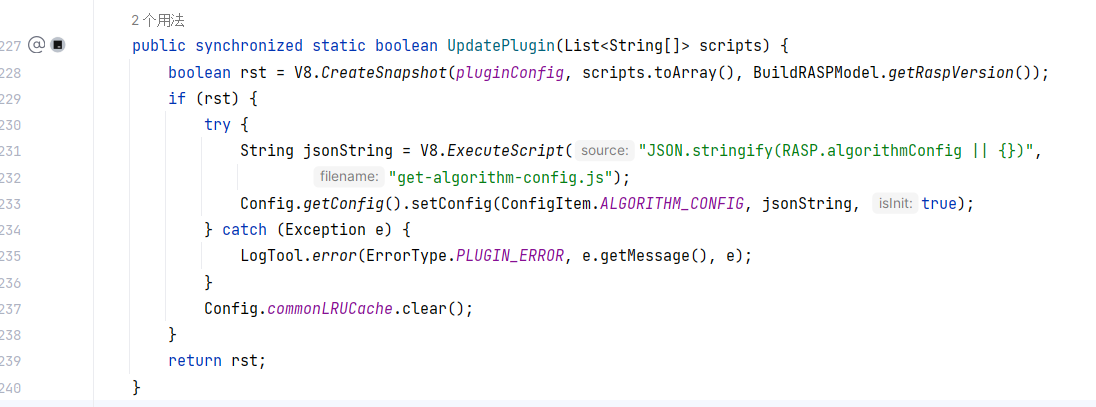The image size is (1096, 407).
Task: Open the '2 个用法' usages hint
Action: point(158,19)
